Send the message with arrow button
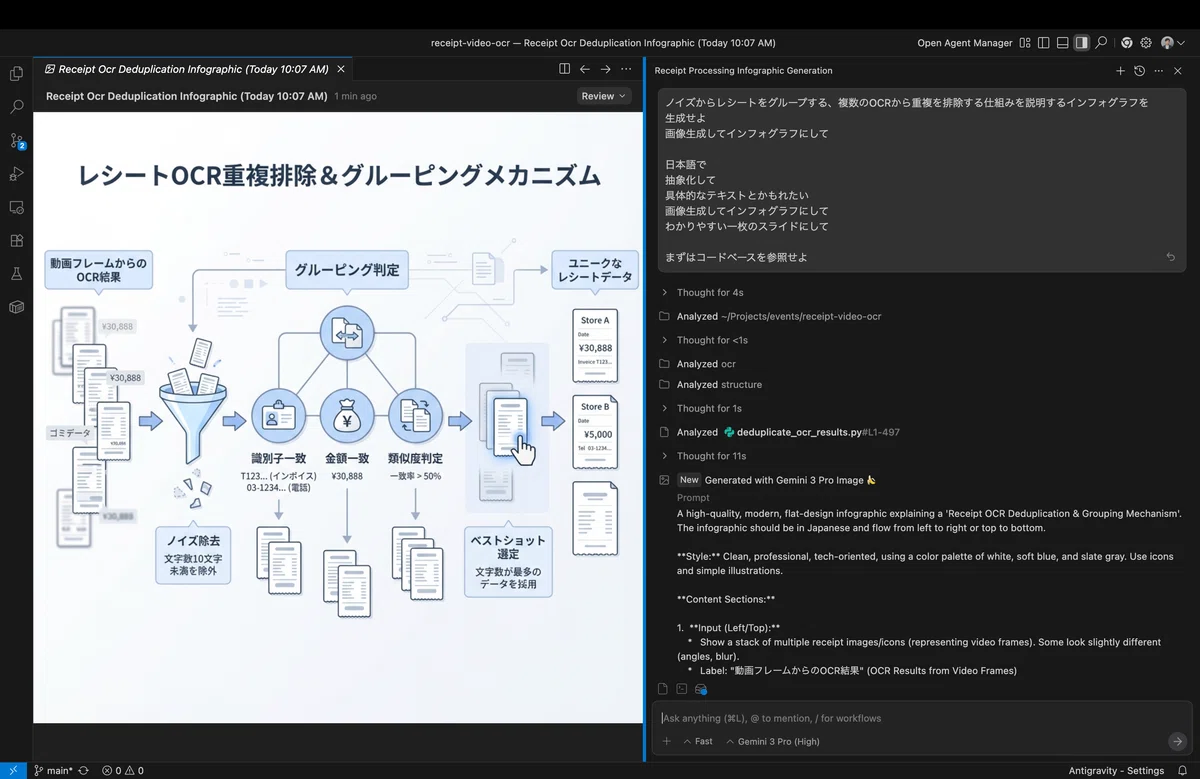Screen dimensions: 1200x779 pos(1177,741)
